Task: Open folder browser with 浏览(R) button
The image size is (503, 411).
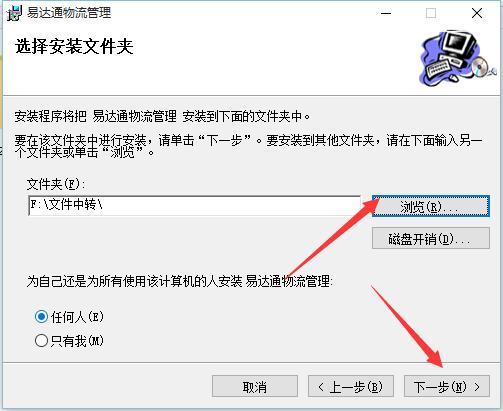Action: [431, 206]
